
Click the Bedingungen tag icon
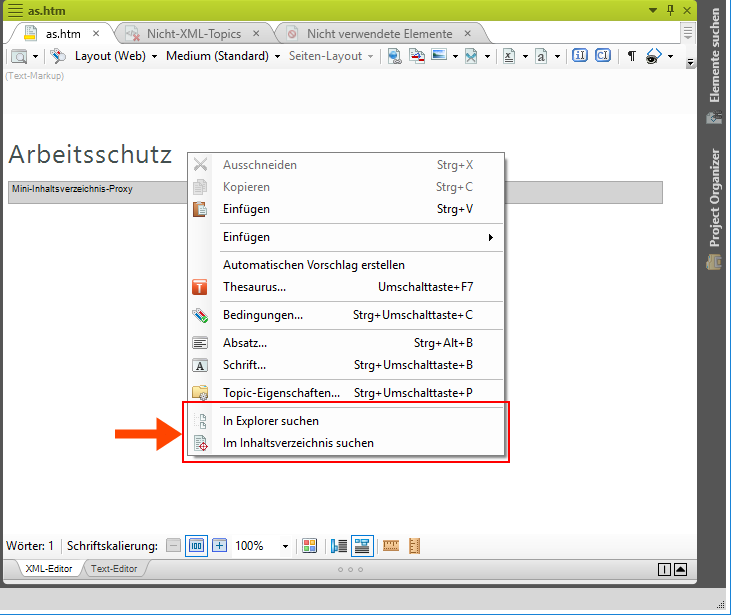(200, 315)
